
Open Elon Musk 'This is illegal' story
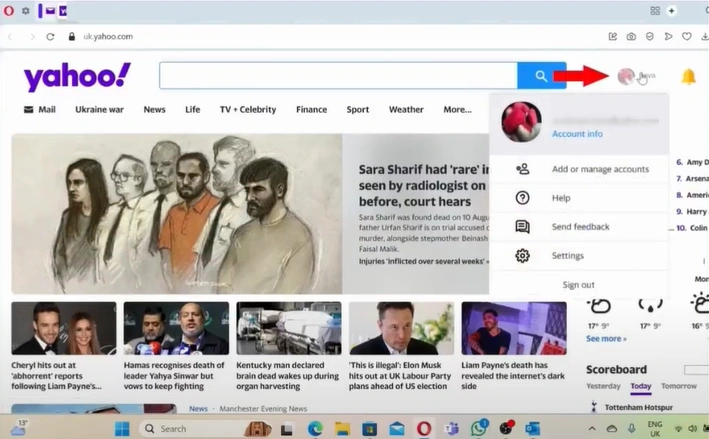point(400,376)
